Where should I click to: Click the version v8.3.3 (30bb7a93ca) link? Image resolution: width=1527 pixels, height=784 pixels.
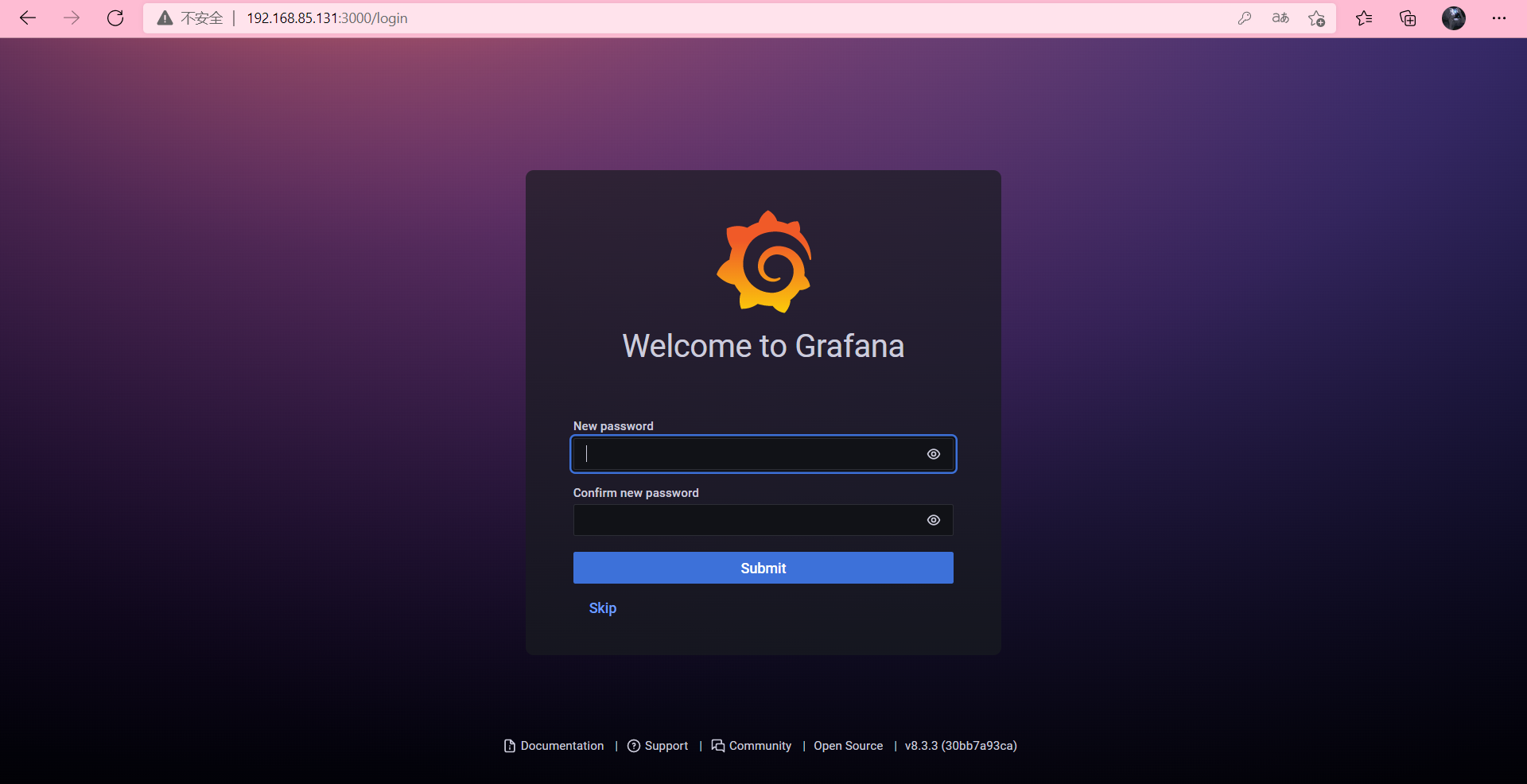click(x=961, y=746)
